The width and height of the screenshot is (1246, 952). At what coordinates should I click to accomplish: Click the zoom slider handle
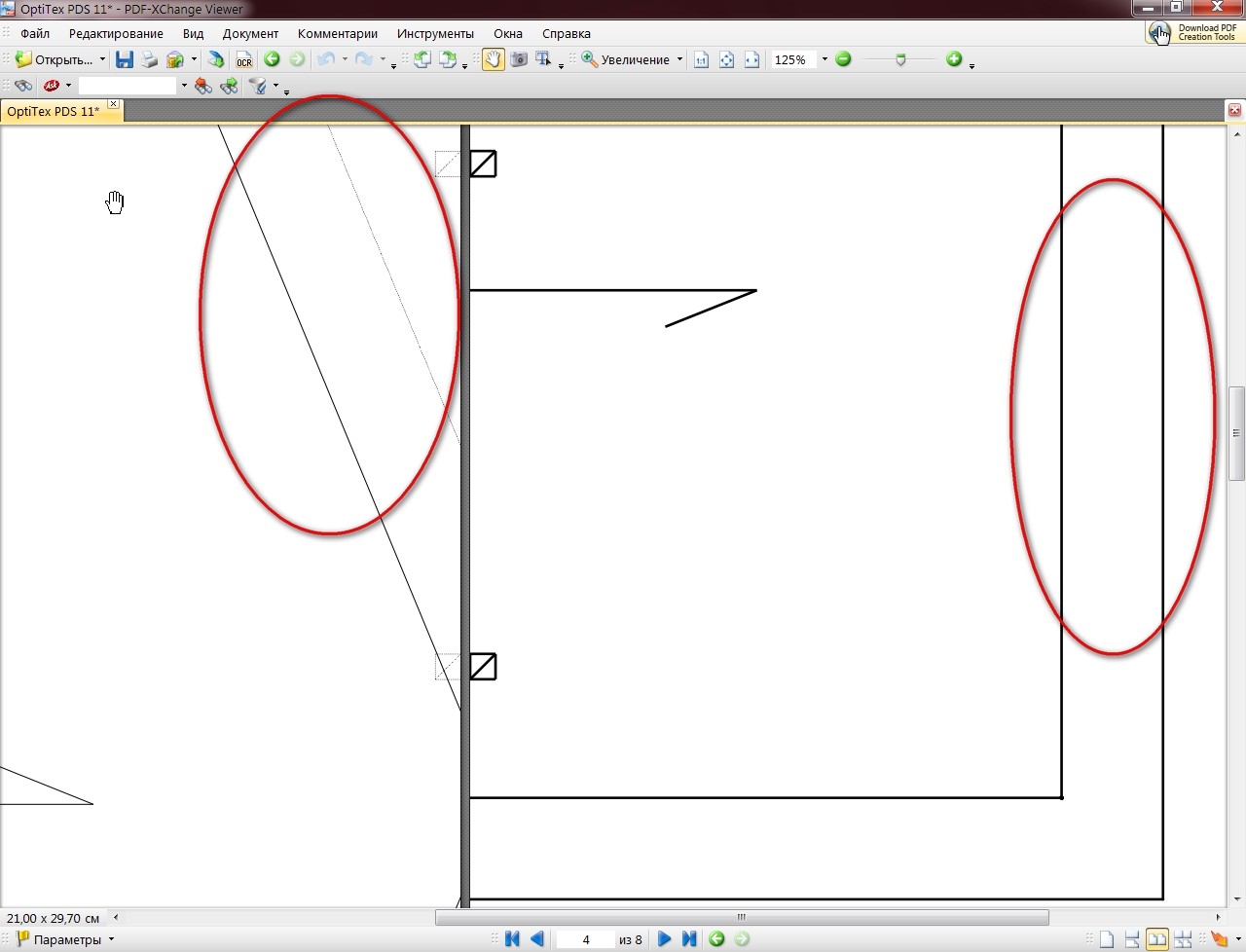(900, 59)
